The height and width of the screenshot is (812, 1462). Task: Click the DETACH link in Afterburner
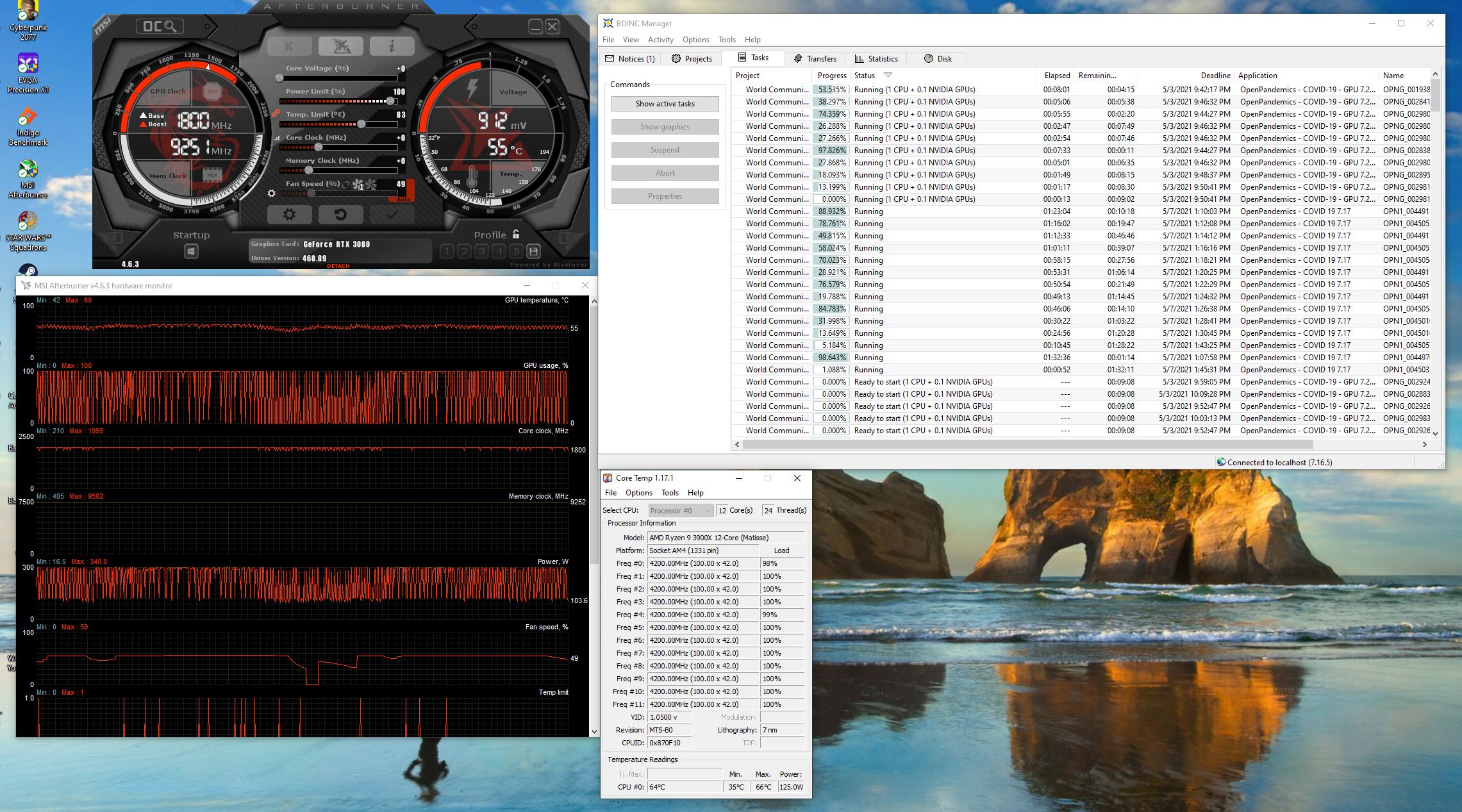338,266
